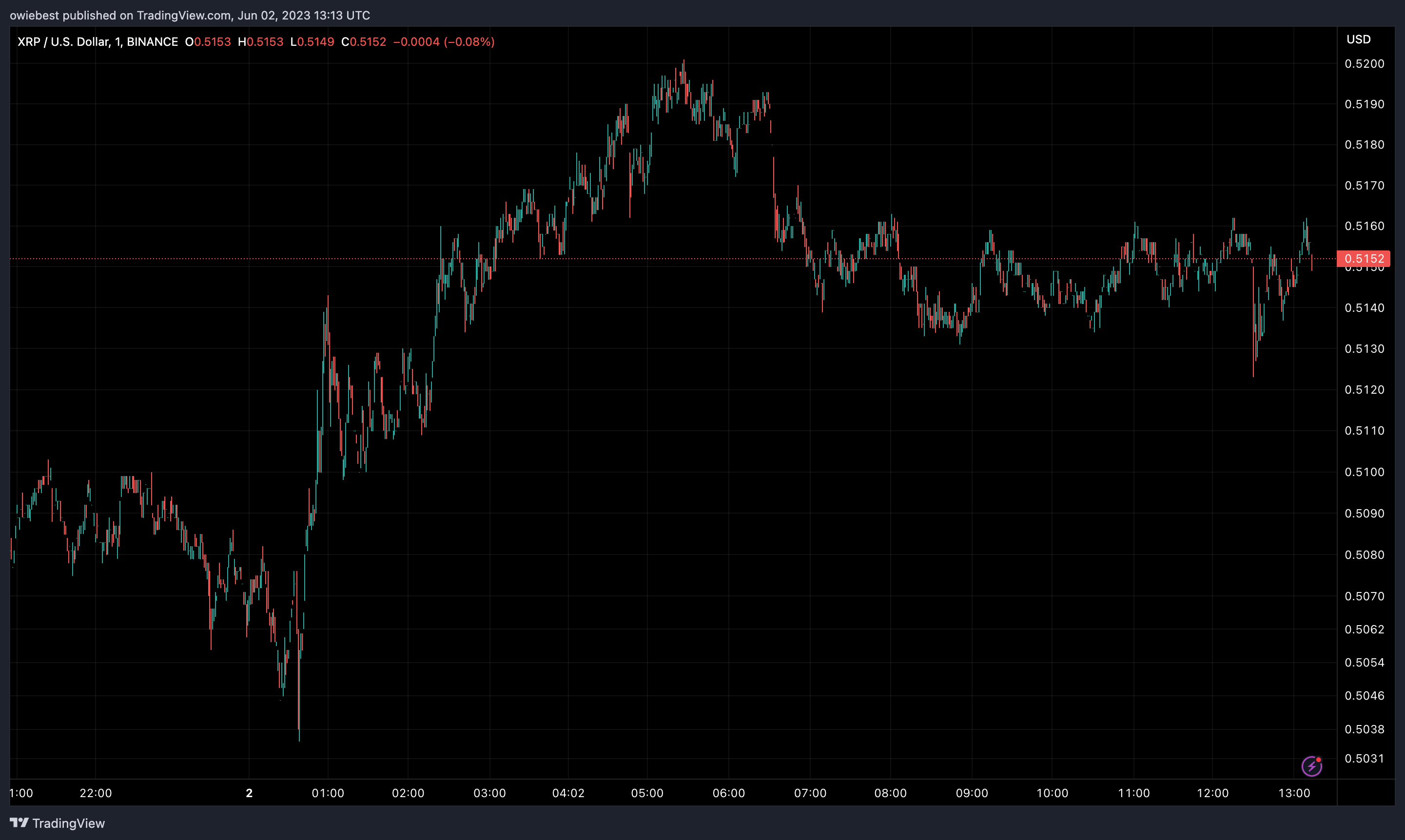Click the bold date marker 2 on time axis
1405x840 pixels.
click(x=249, y=793)
